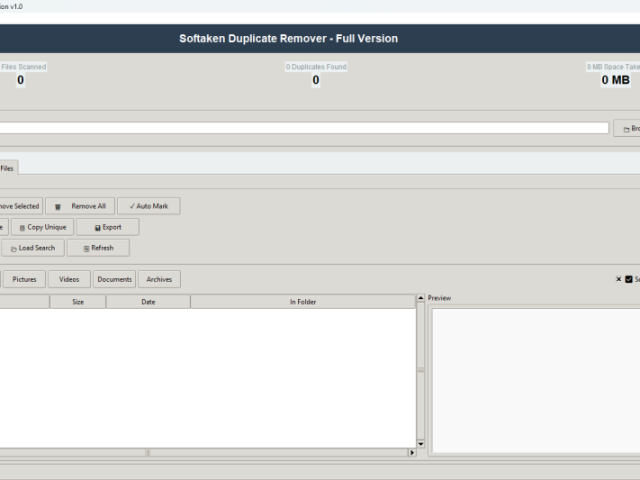Activate the Auto Mark button
The width and height of the screenshot is (640, 480).
pos(149,206)
